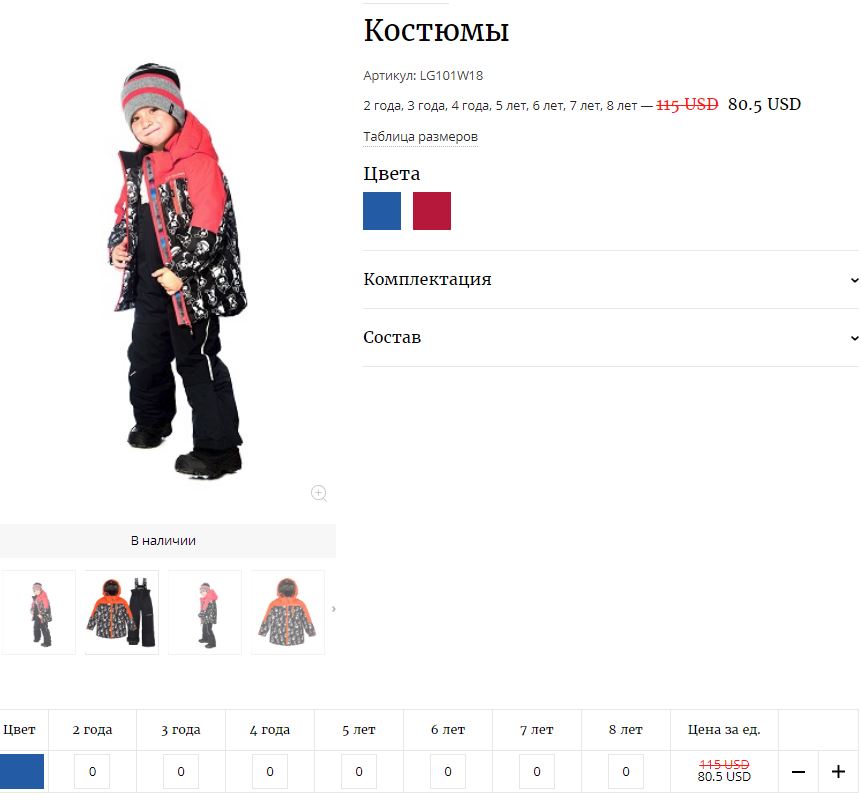Click quantity field for 2 года

[92, 772]
